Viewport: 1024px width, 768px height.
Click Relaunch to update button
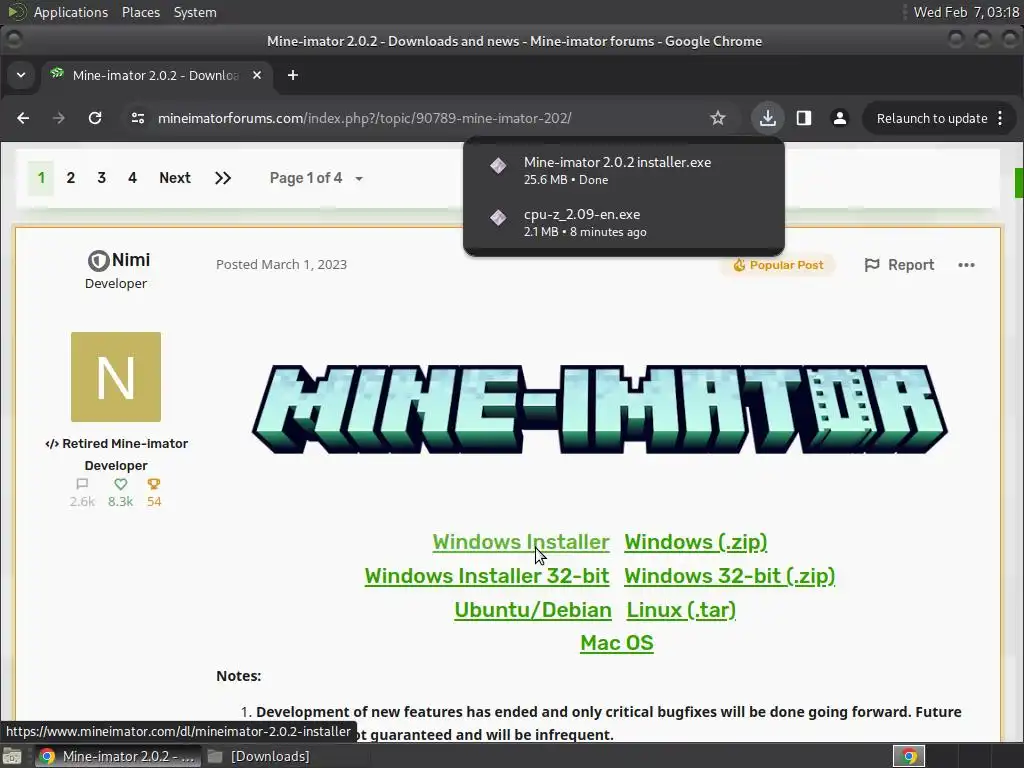coord(931,118)
